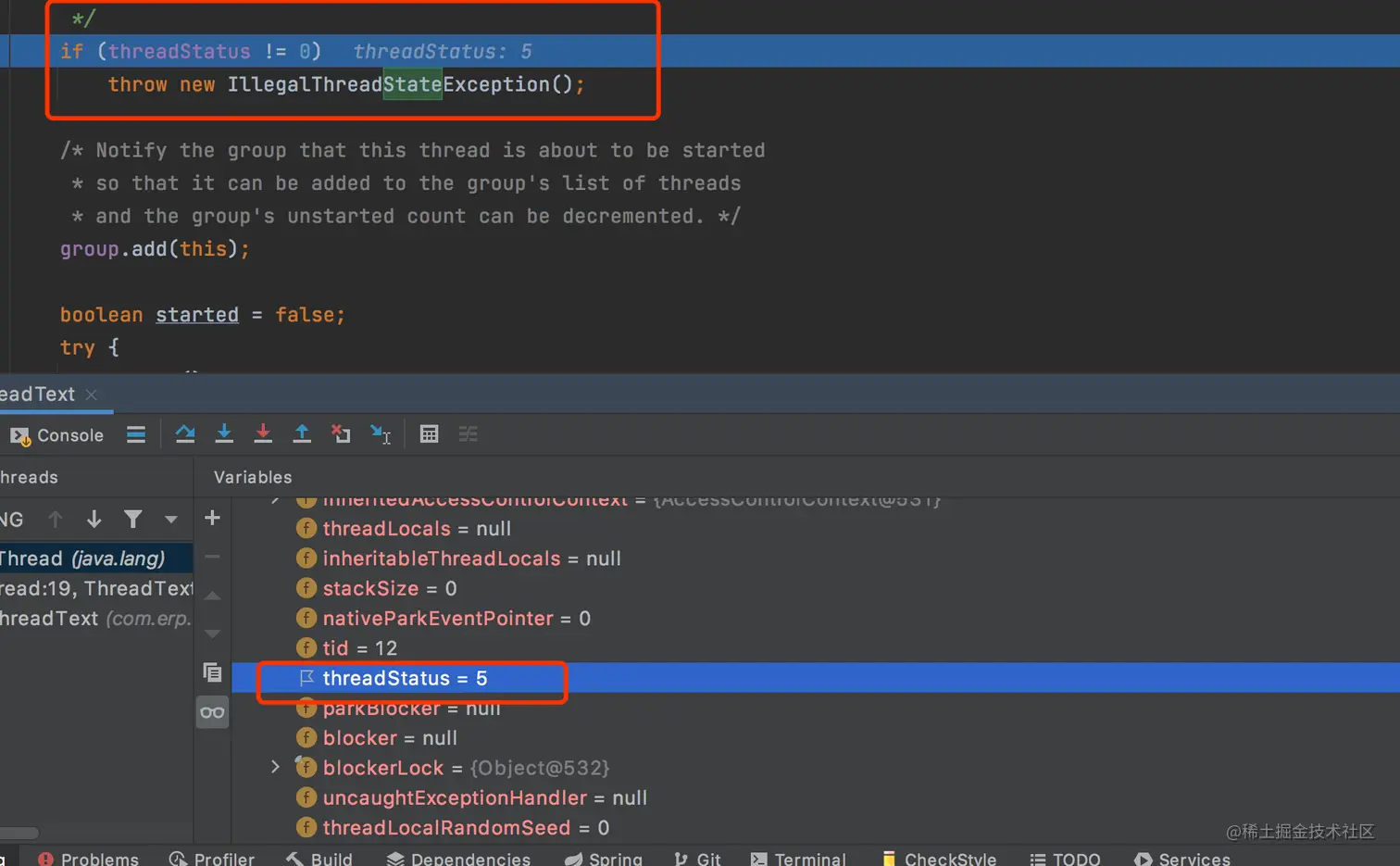Click the 'try {' line in the editor
Viewport: 1400px width, 866px height.
[x=90, y=348]
